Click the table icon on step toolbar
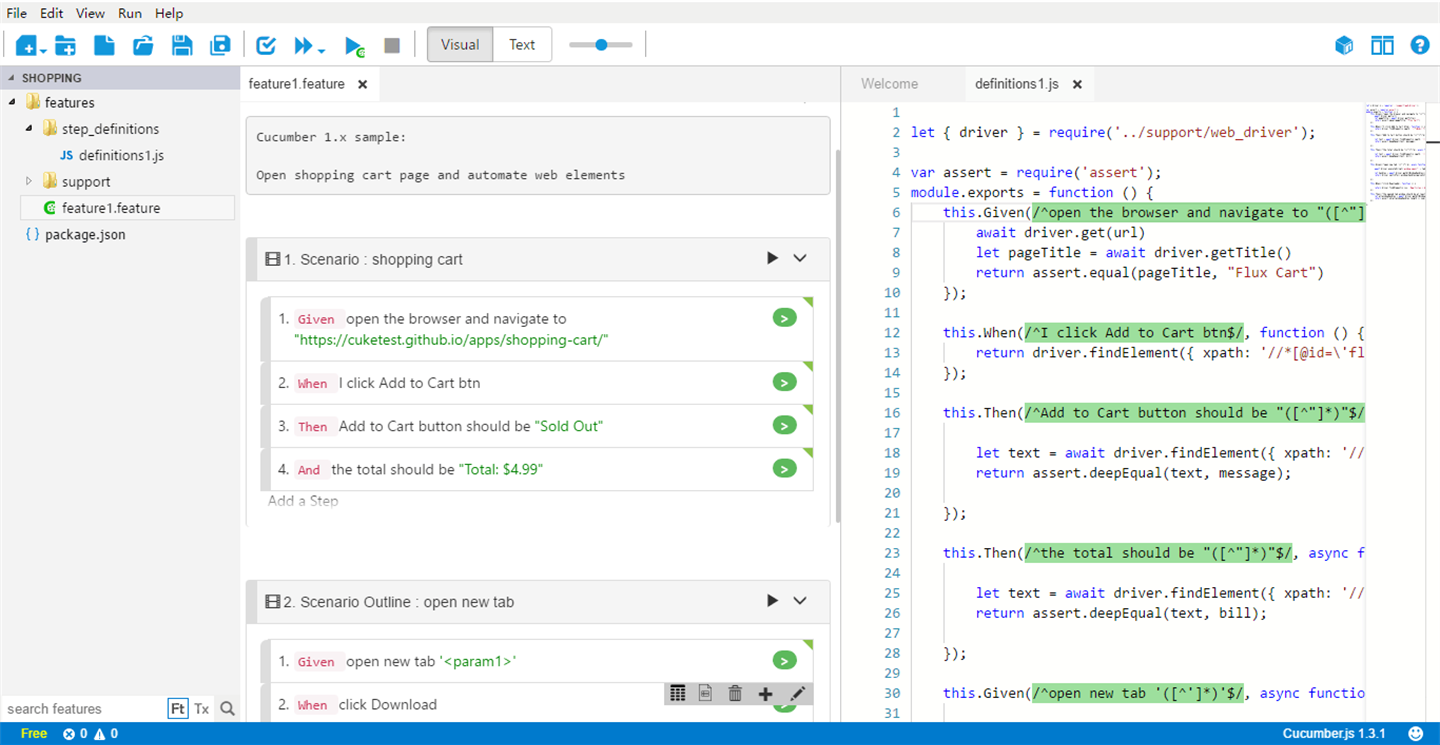The height and width of the screenshot is (745, 1440). pyautogui.click(x=678, y=693)
